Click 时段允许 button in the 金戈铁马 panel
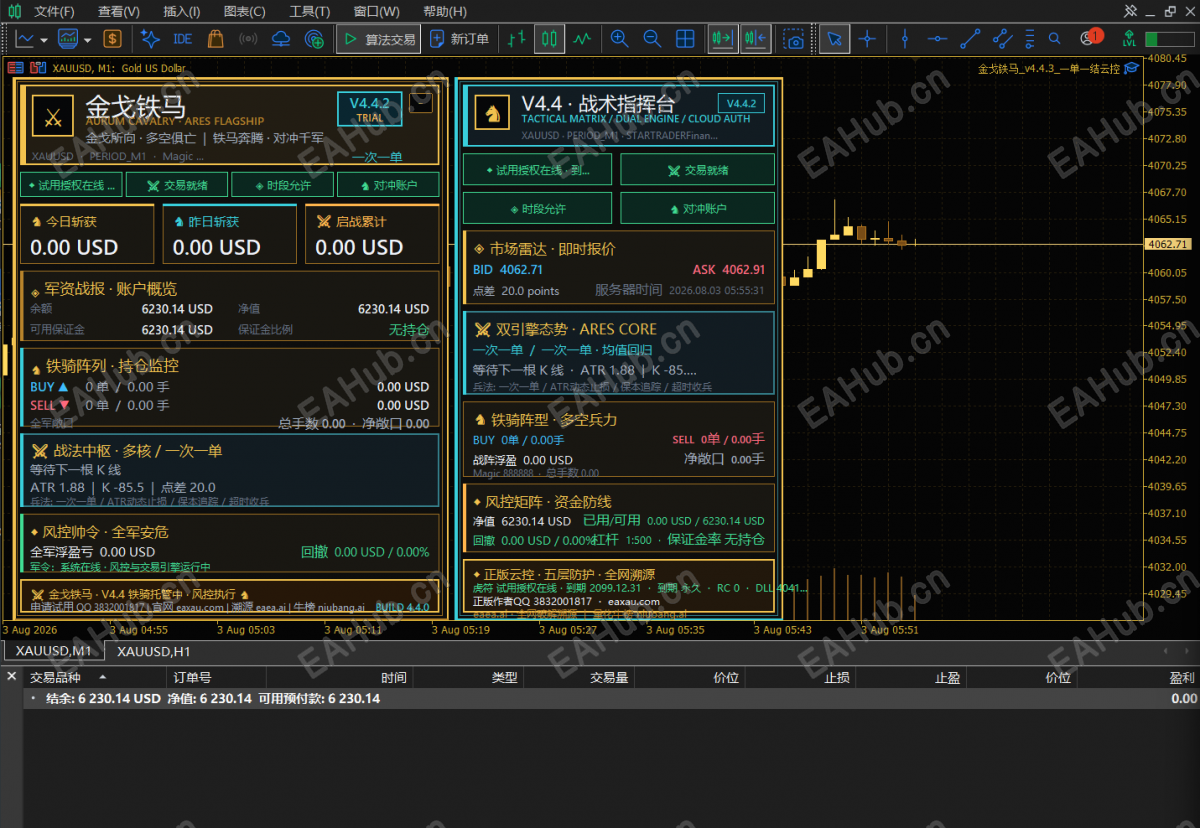This screenshot has width=1200, height=828. click(281, 185)
